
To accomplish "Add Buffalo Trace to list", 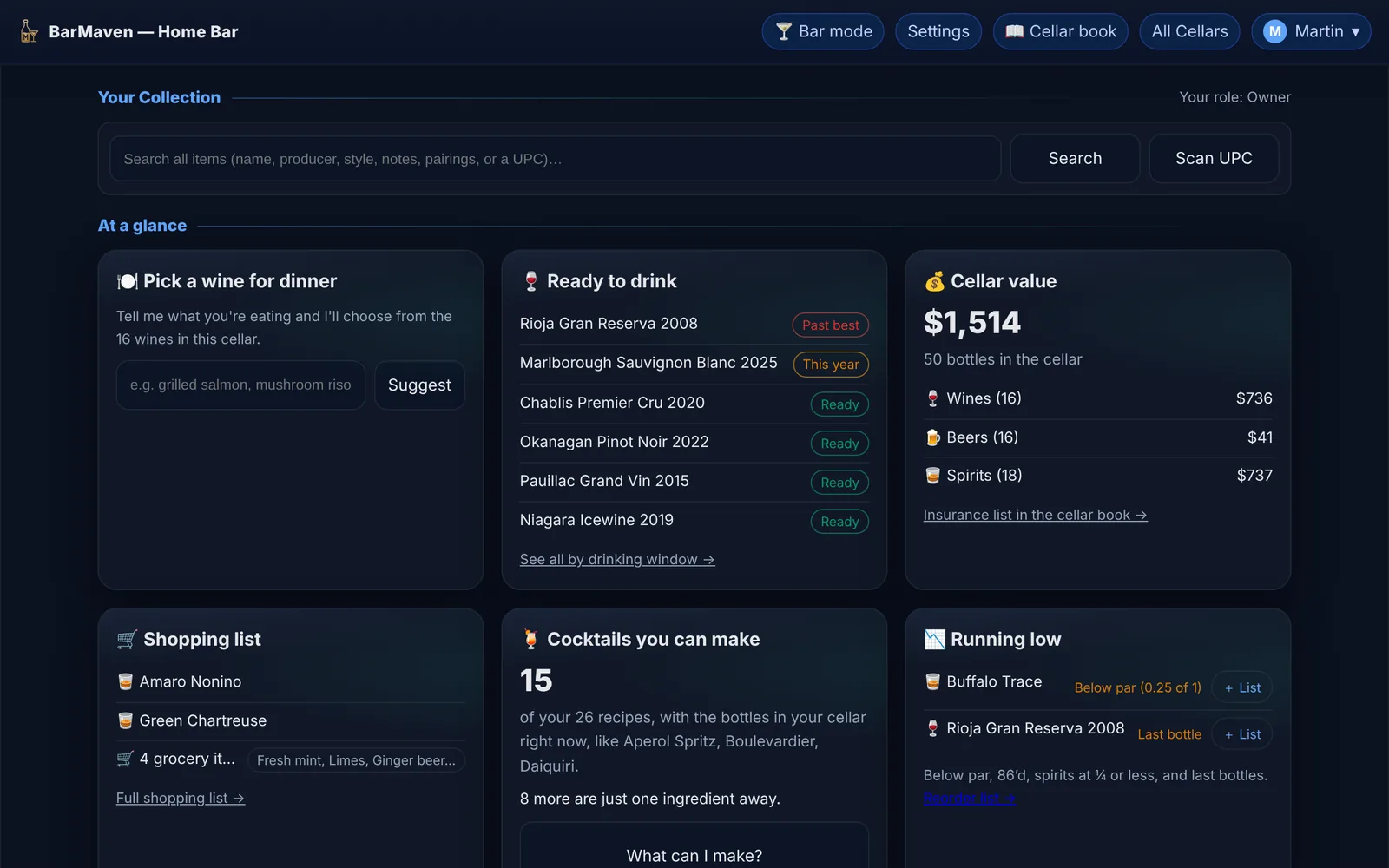I will 1242,687.
